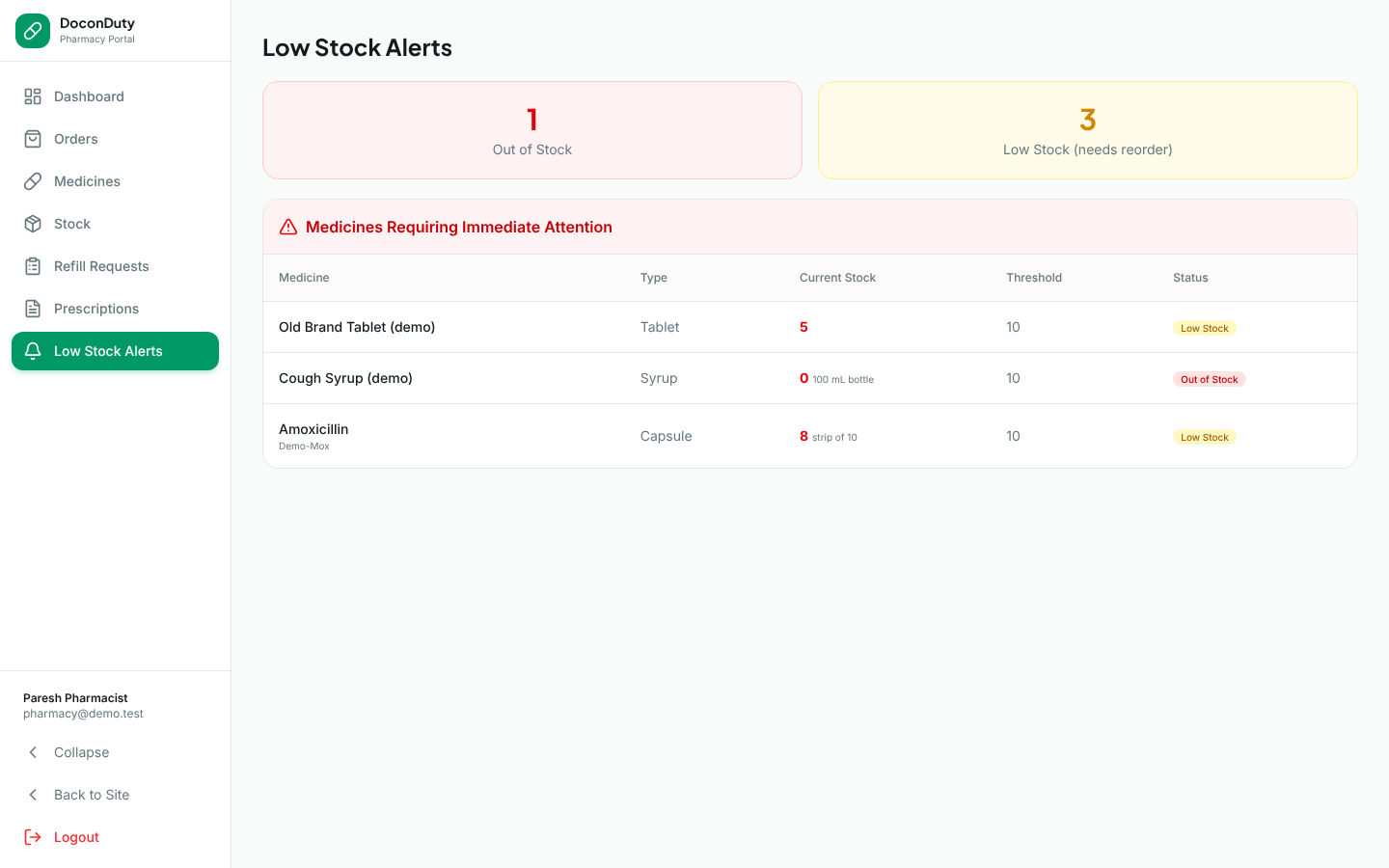Screen dimensions: 1389x868
Task: Select Low Stock Alerts menu item
Action: pos(115,351)
